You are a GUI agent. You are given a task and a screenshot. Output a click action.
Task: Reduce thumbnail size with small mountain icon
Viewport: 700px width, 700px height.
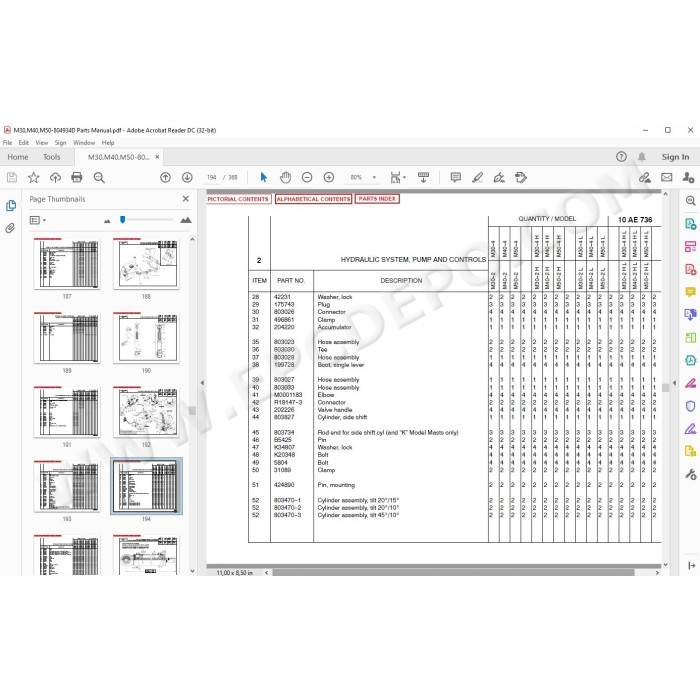point(107,221)
